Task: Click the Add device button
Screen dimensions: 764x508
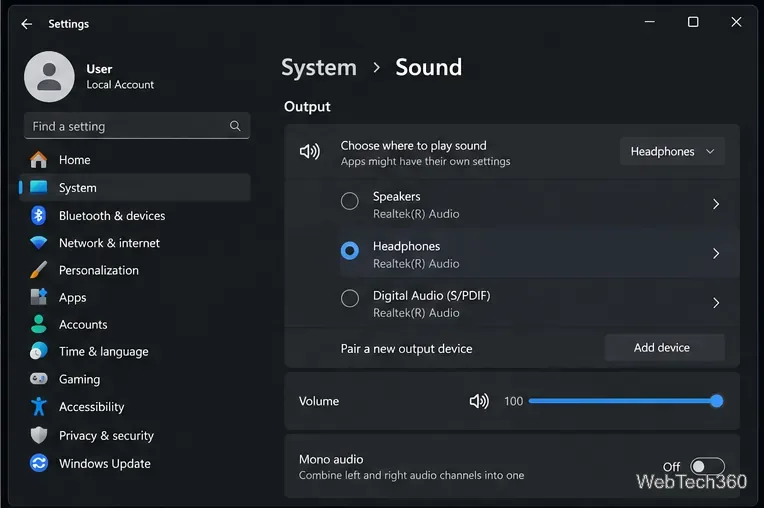Action: (664, 347)
